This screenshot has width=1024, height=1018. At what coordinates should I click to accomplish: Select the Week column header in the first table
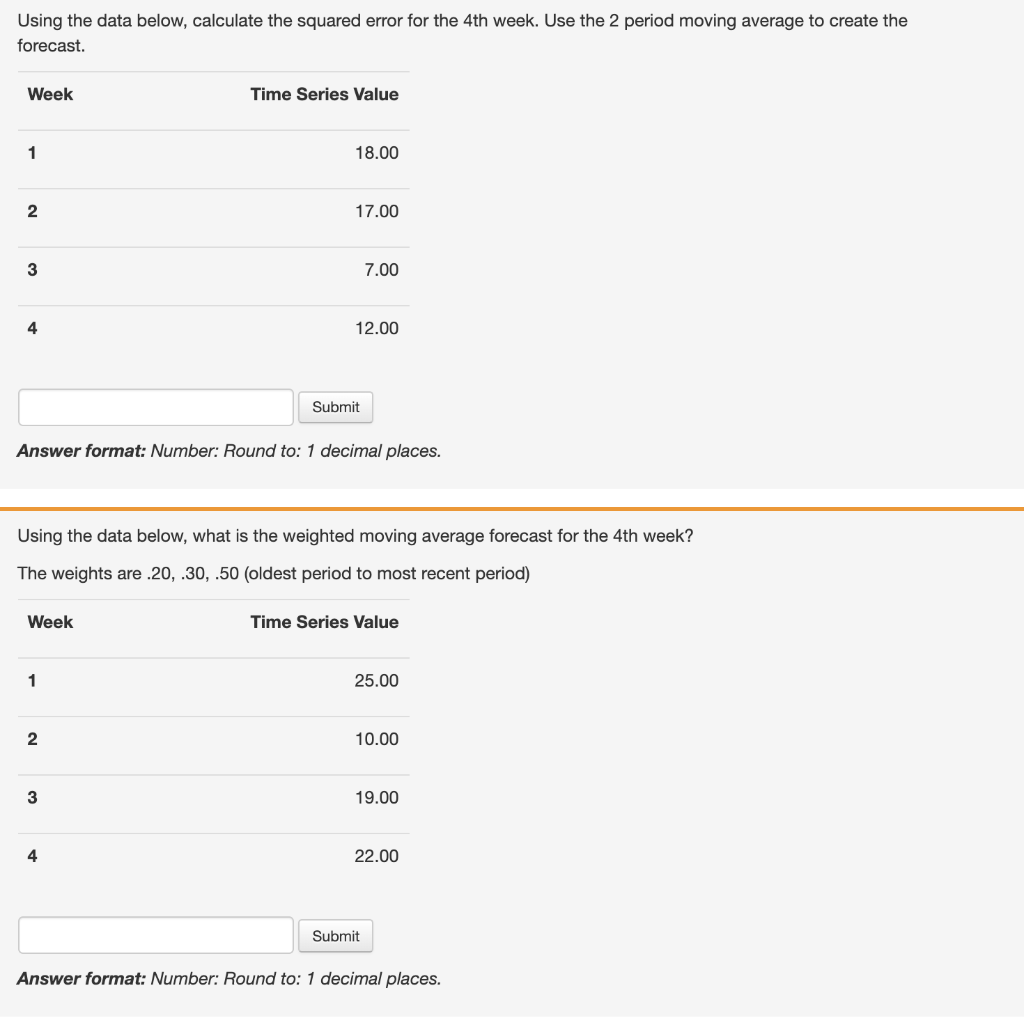pos(50,94)
